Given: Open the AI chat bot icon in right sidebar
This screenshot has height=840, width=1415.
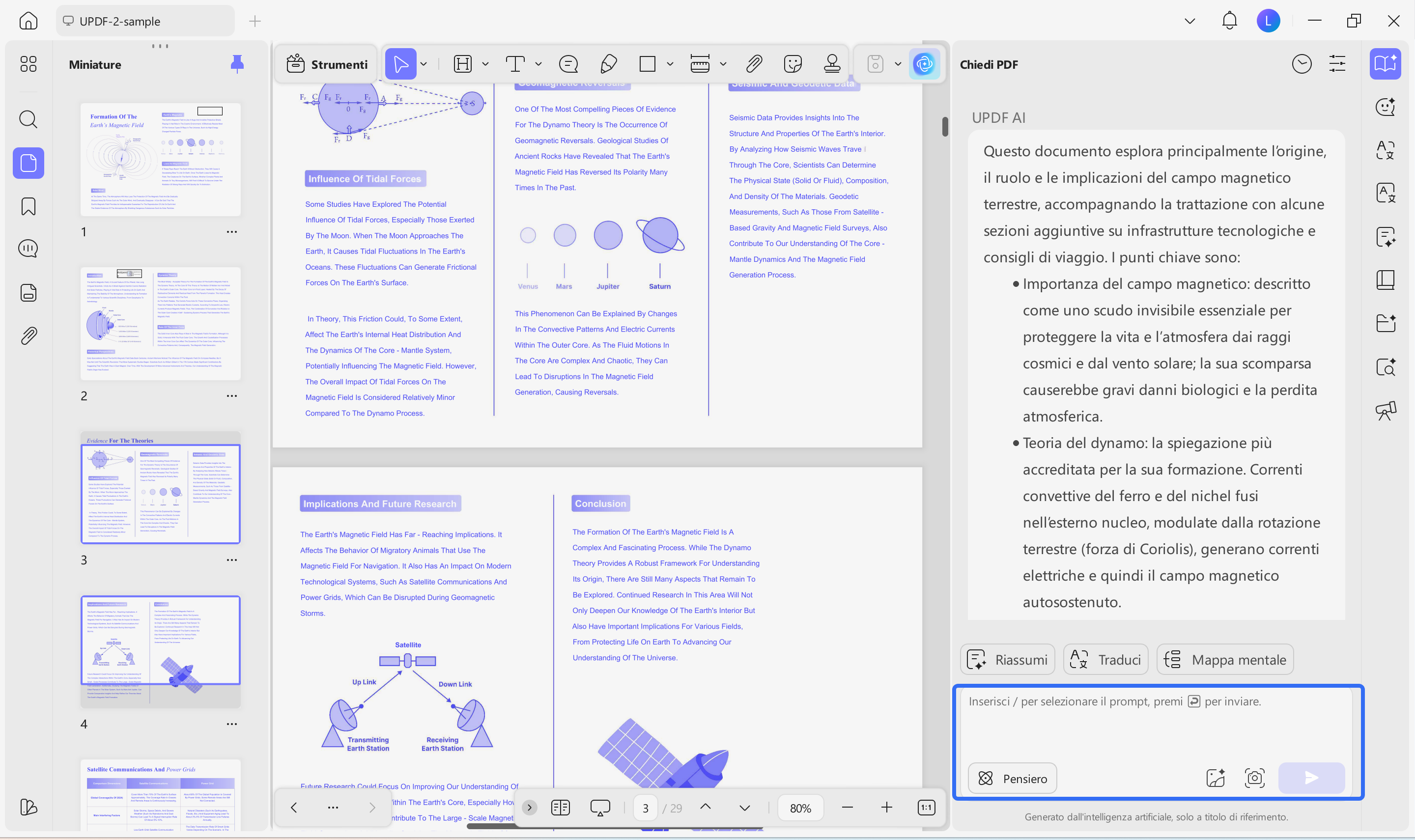Looking at the screenshot, I should 1386,107.
